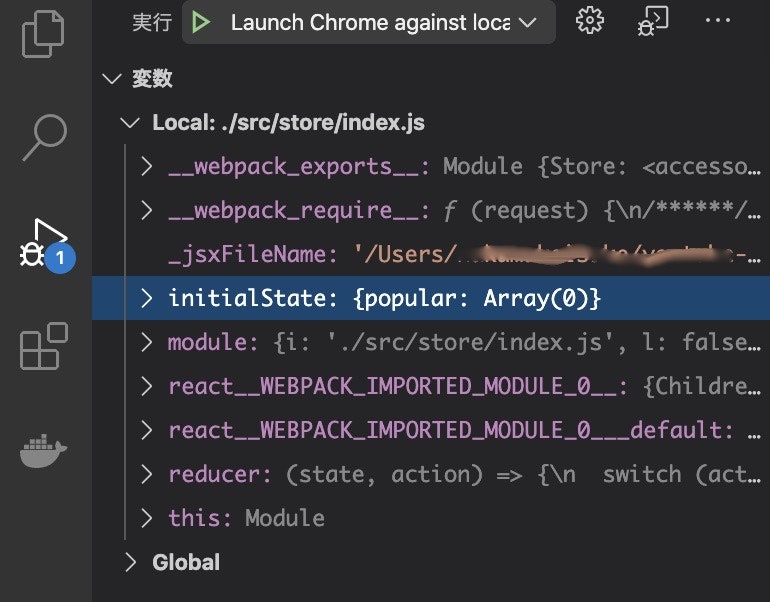770x602 pixels.
Task: Expand the __webpack_exports__ variable
Action: click(x=146, y=166)
